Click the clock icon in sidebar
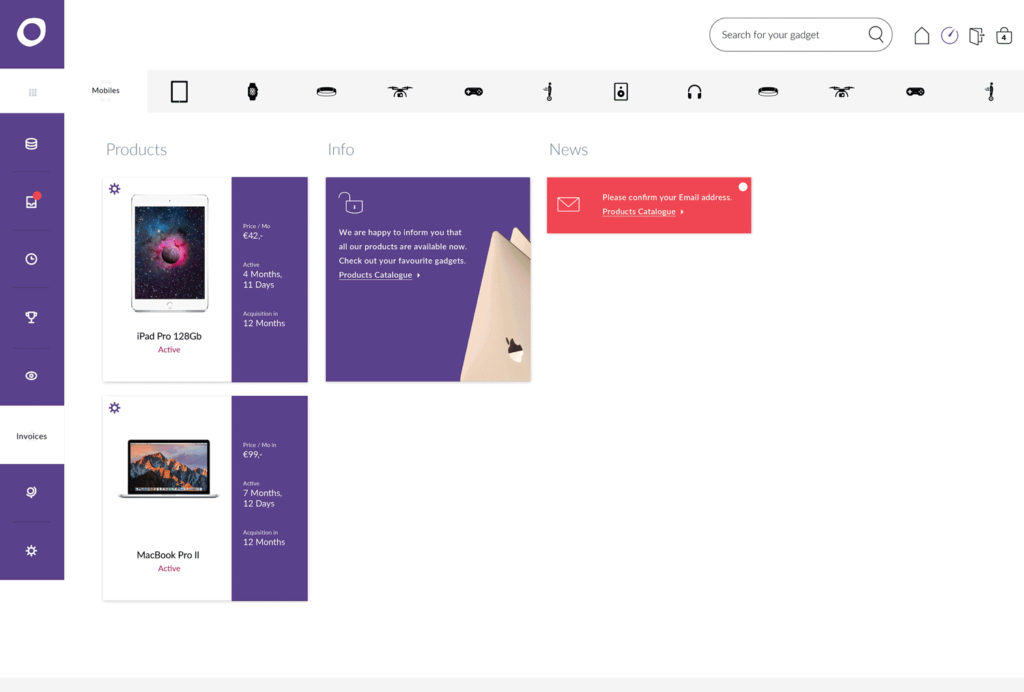Image resolution: width=1024 pixels, height=692 pixels. pyautogui.click(x=31, y=259)
